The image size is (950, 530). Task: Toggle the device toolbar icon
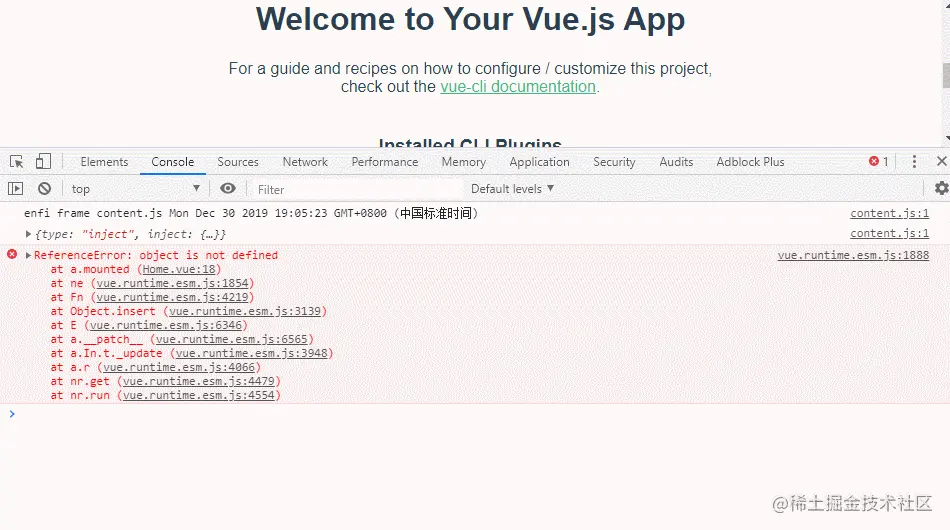[43, 162]
